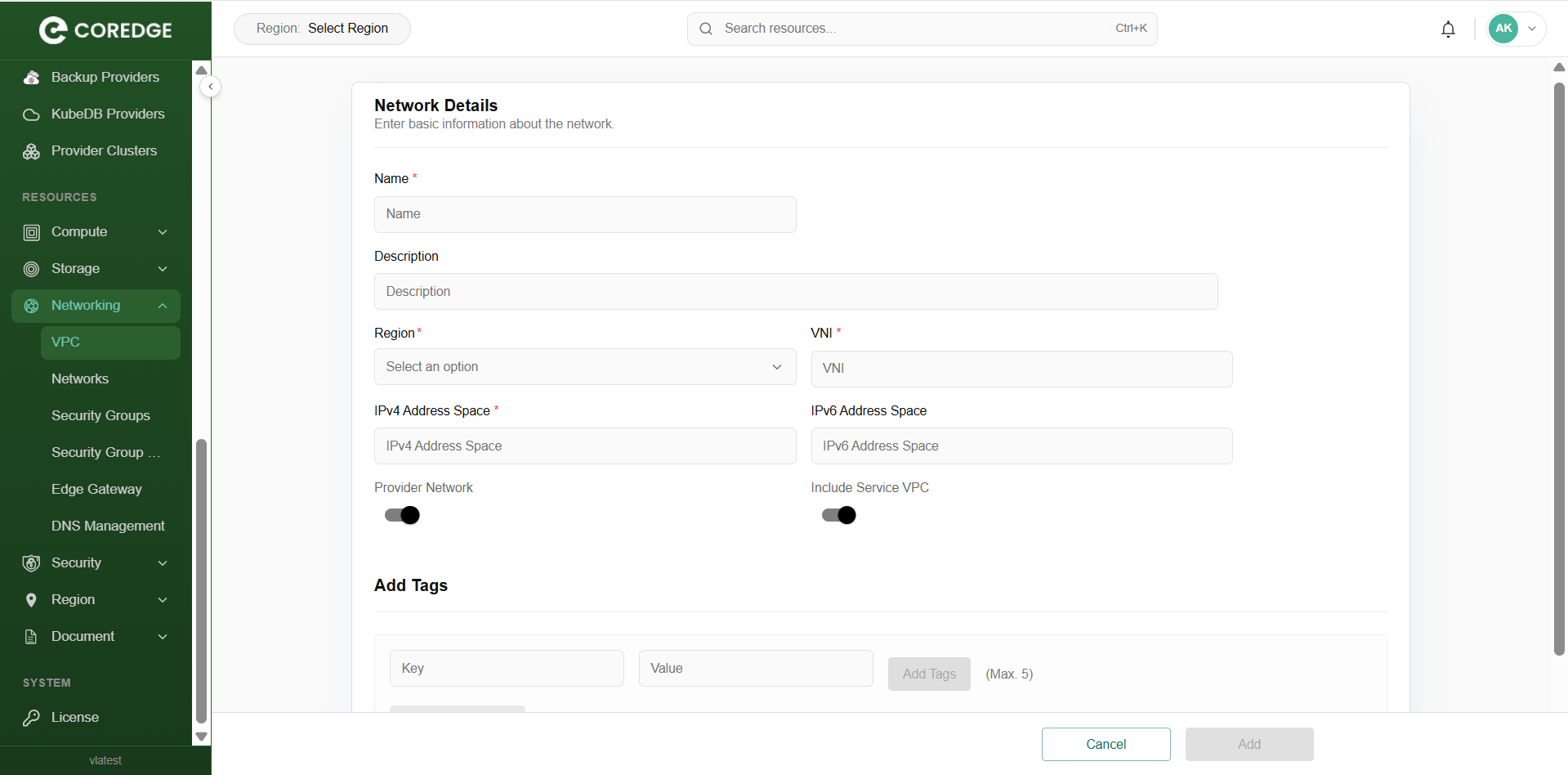
Task: Toggle the Include Service VPC switch
Action: [x=838, y=515]
